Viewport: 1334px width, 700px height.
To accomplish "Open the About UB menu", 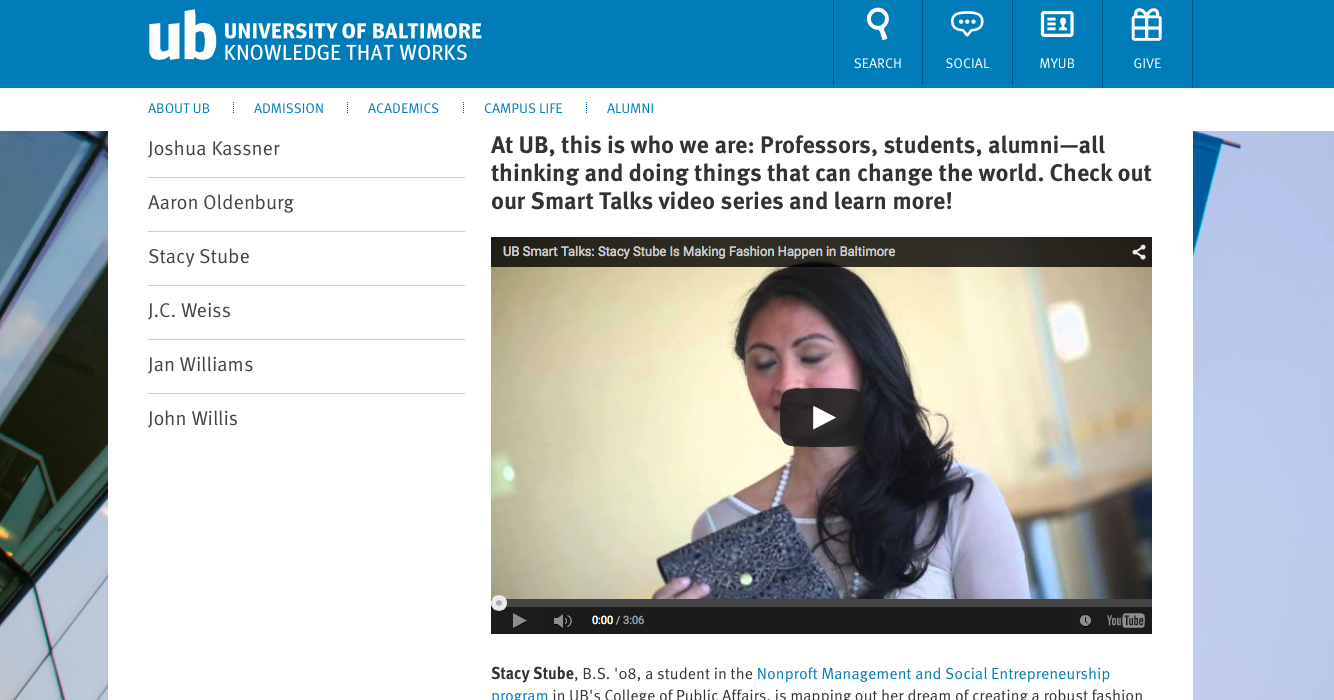I will pos(179,109).
